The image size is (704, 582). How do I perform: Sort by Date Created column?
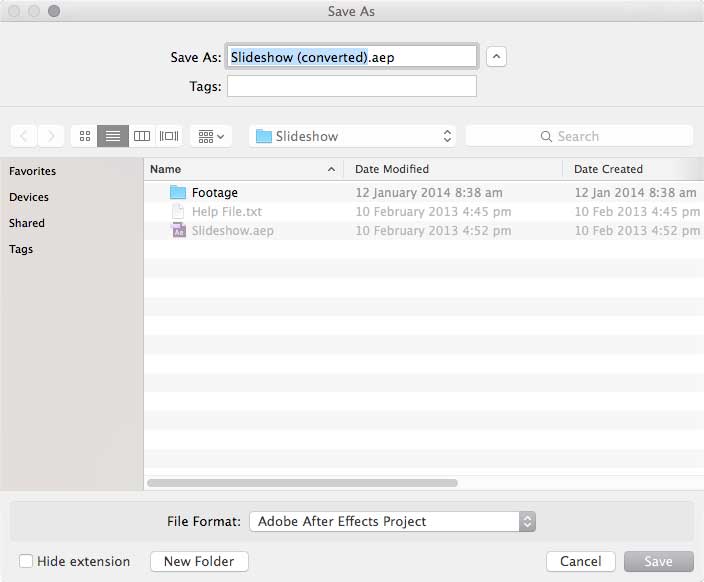click(x=633, y=169)
